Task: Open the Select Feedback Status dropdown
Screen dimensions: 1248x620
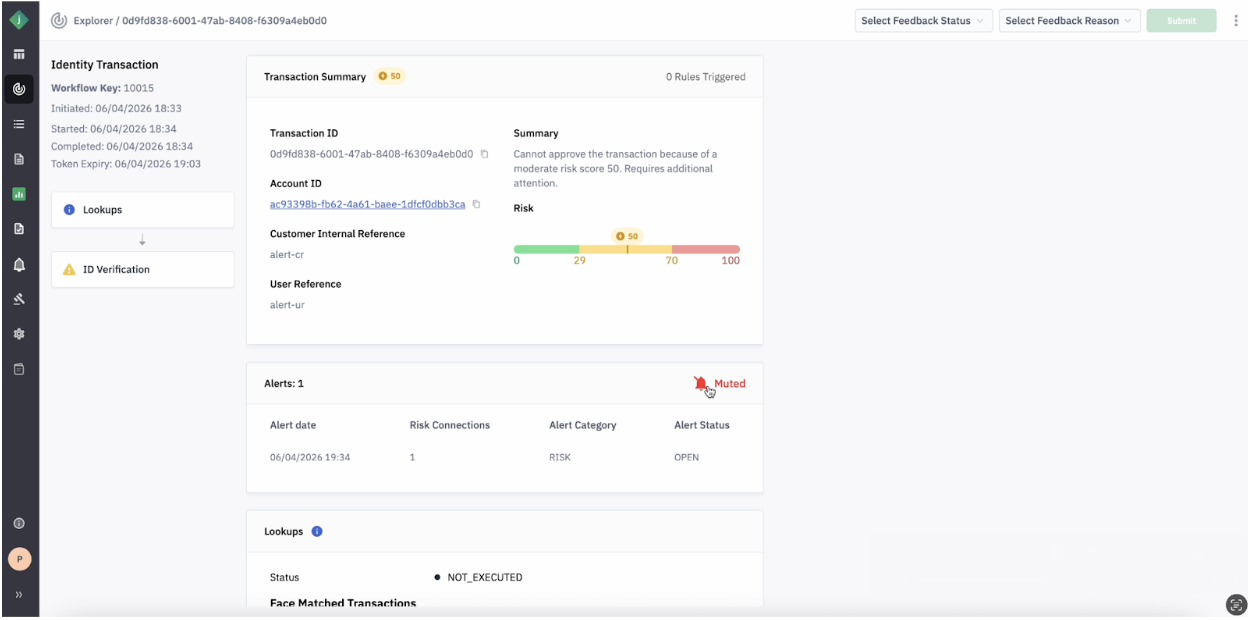Action: [x=923, y=21]
